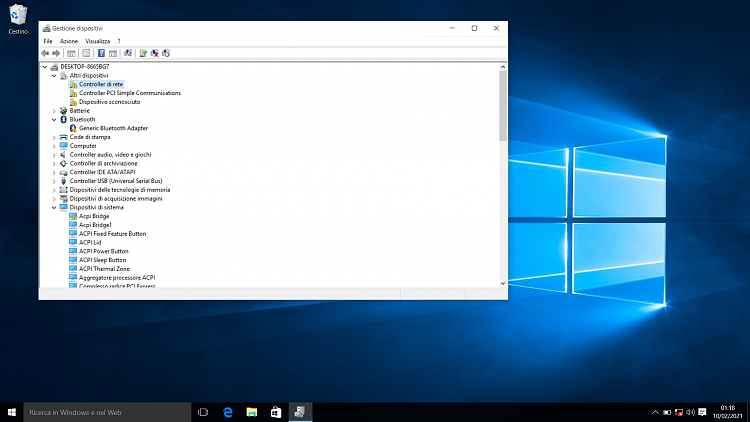Expand Dispositivi delle tecnologie di memoria
750x422 pixels.
54,190
